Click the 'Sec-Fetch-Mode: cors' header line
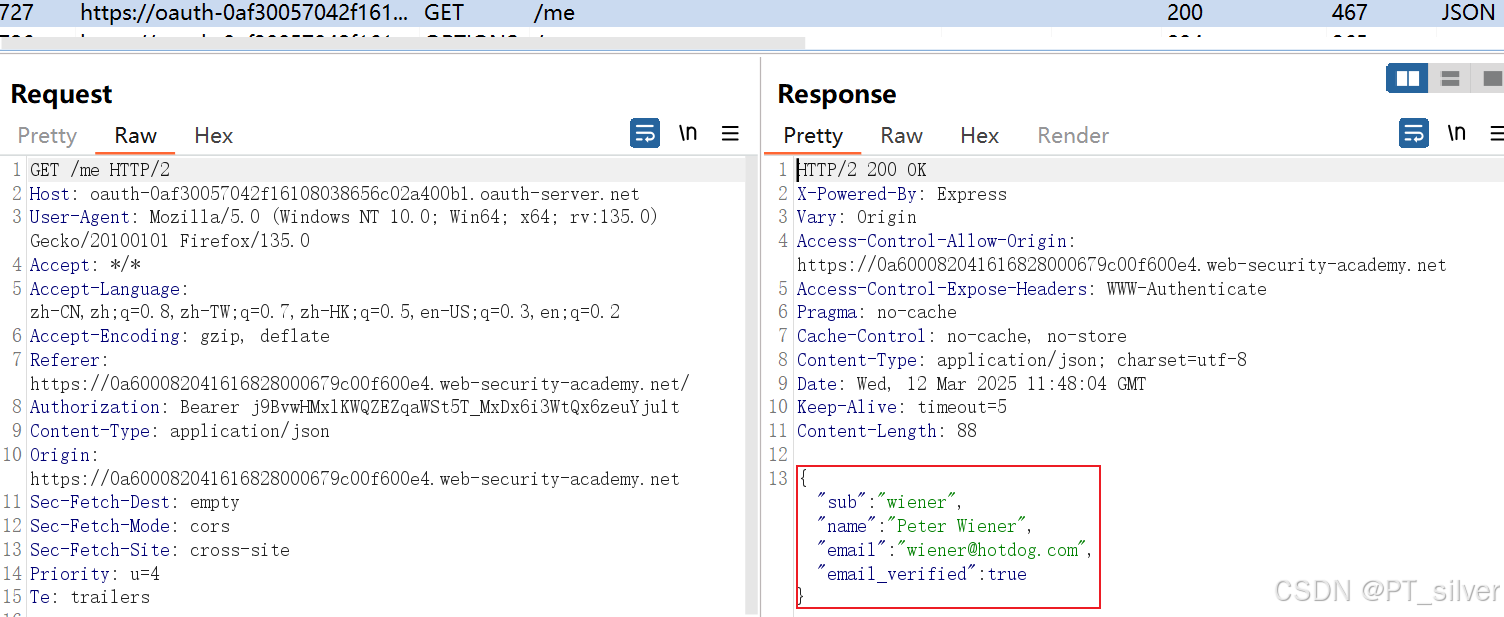1504x617 pixels. tap(129, 526)
